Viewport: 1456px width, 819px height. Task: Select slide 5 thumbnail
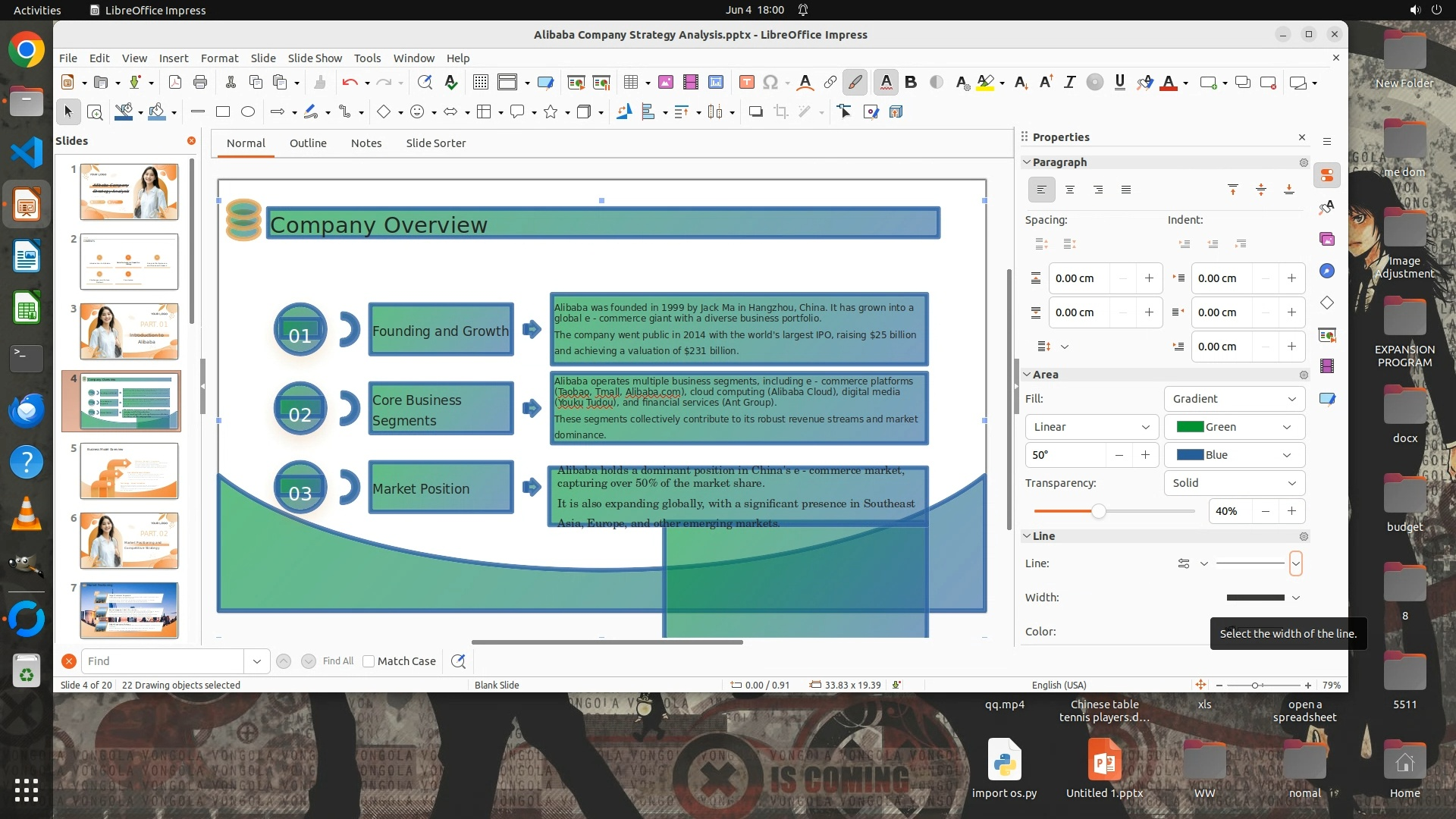[x=129, y=471]
